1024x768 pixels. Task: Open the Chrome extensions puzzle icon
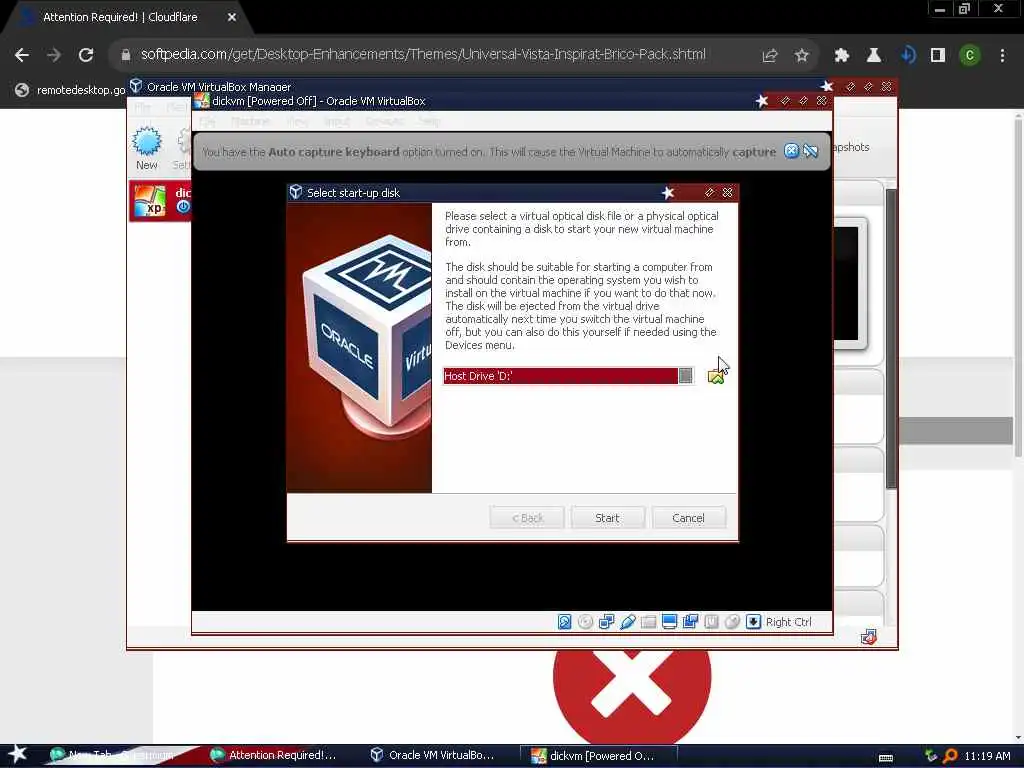(x=842, y=56)
